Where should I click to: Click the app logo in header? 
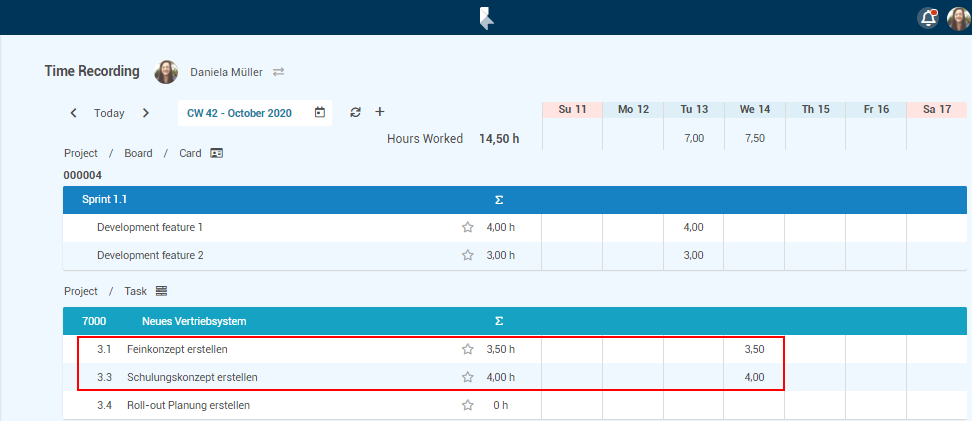tap(486, 18)
